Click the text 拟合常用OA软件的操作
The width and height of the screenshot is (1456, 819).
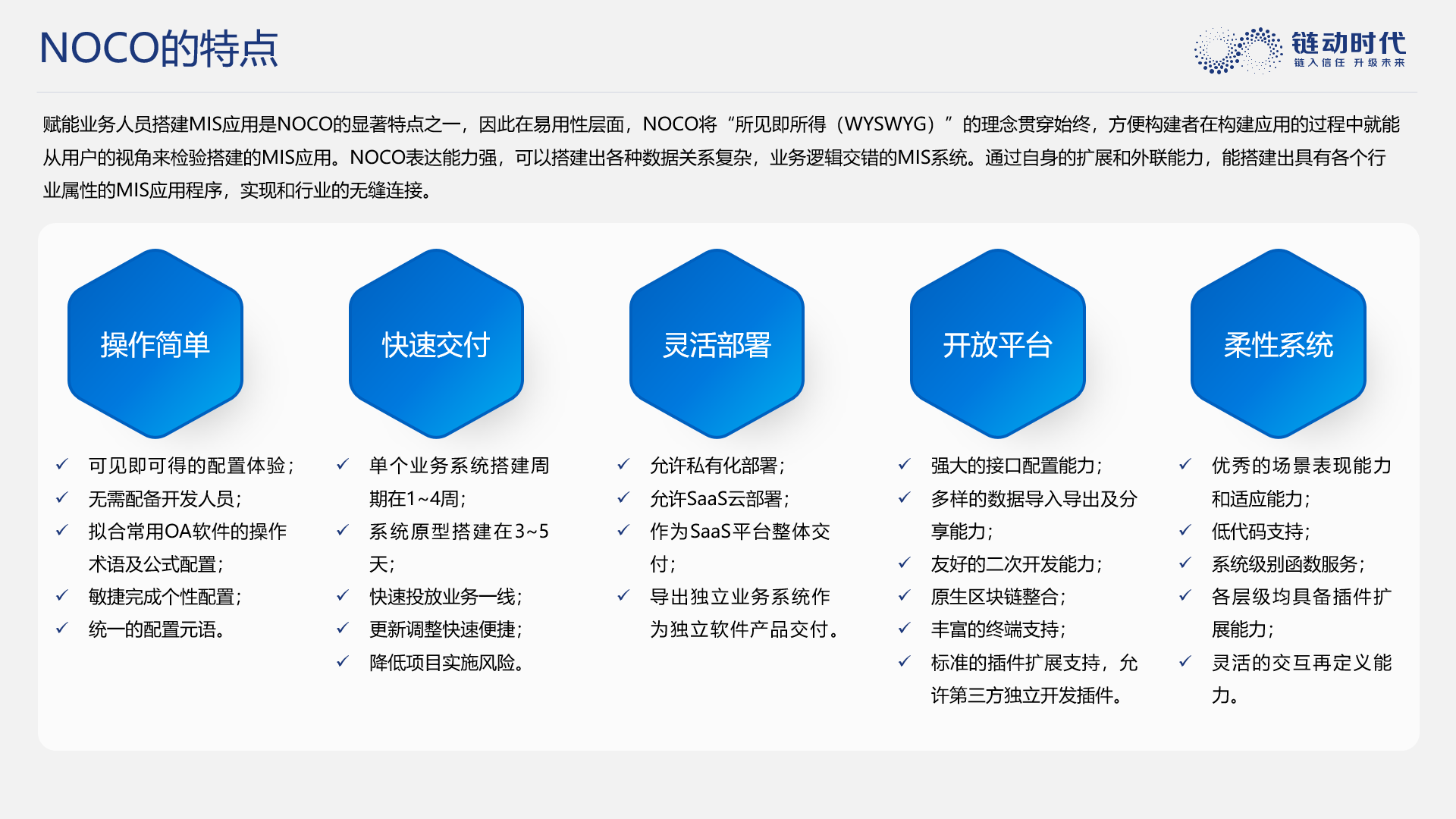coord(188,532)
